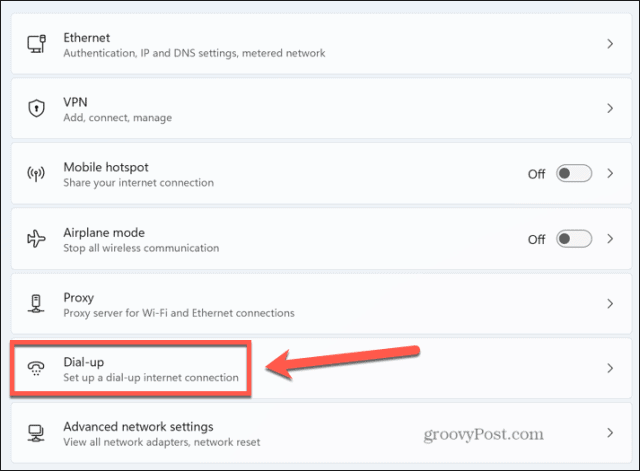
Task: Click the Airplane mode plane icon
Action: coord(36,239)
